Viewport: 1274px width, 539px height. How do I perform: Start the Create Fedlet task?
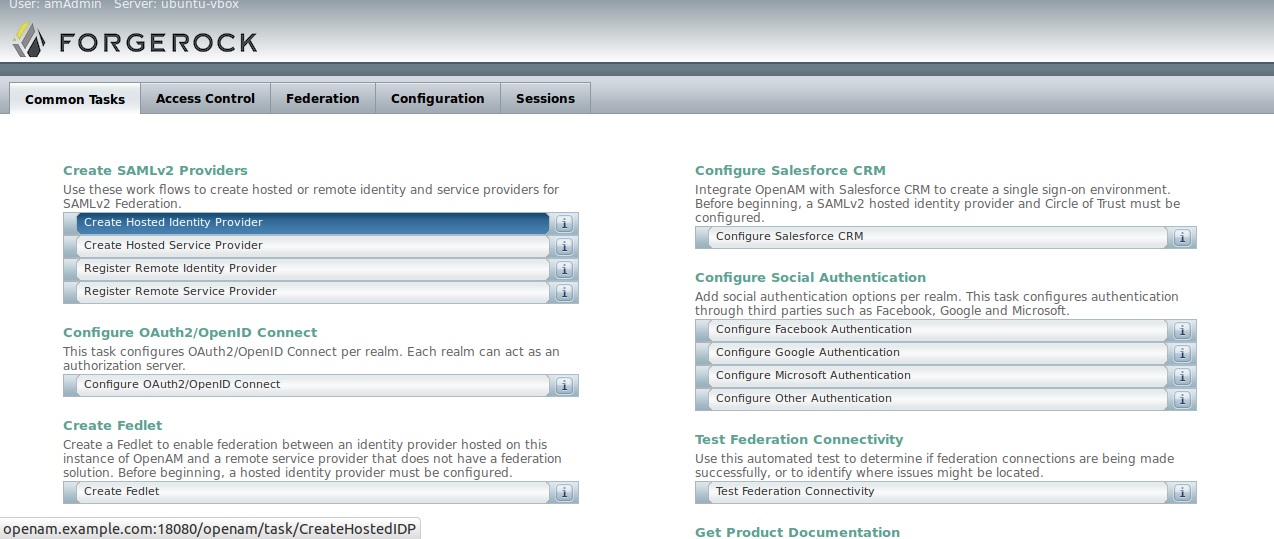point(313,492)
